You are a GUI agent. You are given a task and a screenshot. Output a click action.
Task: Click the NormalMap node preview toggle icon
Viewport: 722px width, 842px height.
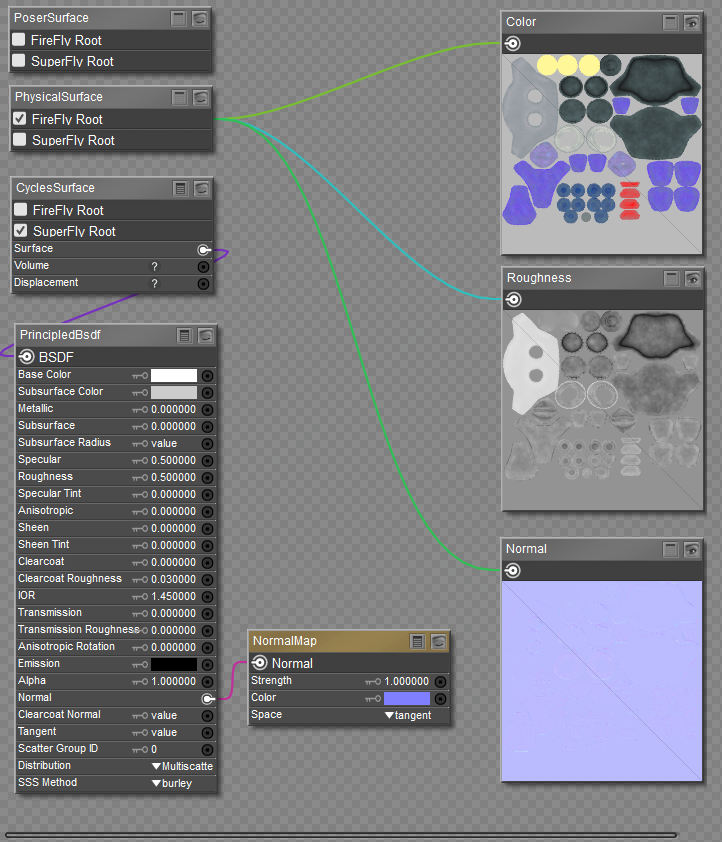[438, 642]
